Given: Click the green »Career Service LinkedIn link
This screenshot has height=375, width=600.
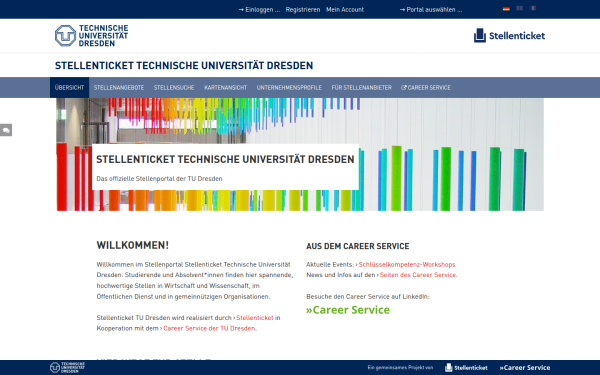Looking at the screenshot, I should pos(348,310).
